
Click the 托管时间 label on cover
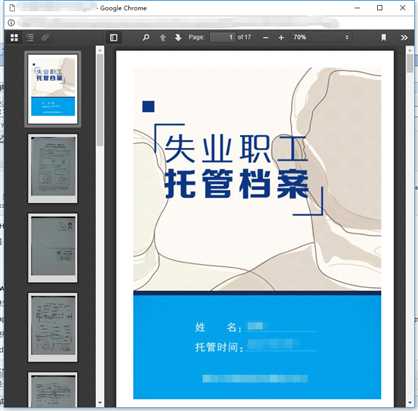tap(219, 347)
